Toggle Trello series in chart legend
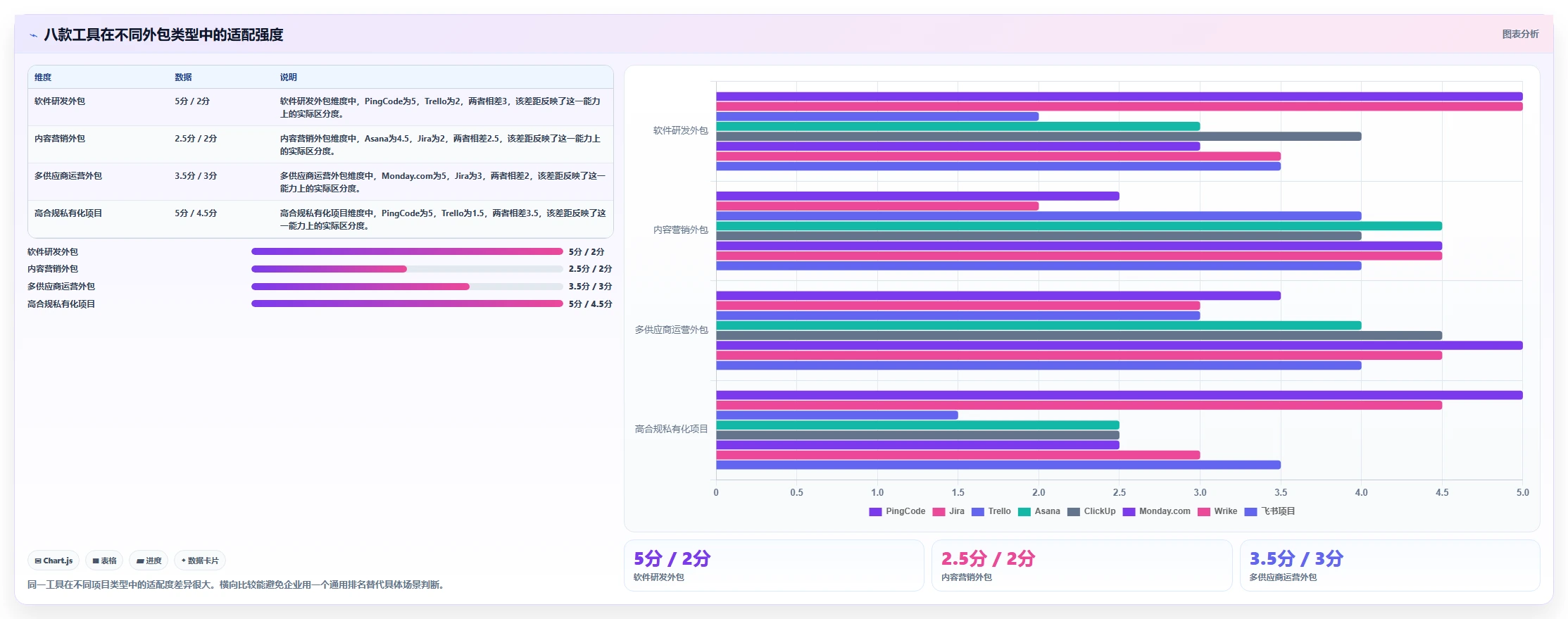Image resolution: width=1568 pixels, height=619 pixels. (991, 511)
